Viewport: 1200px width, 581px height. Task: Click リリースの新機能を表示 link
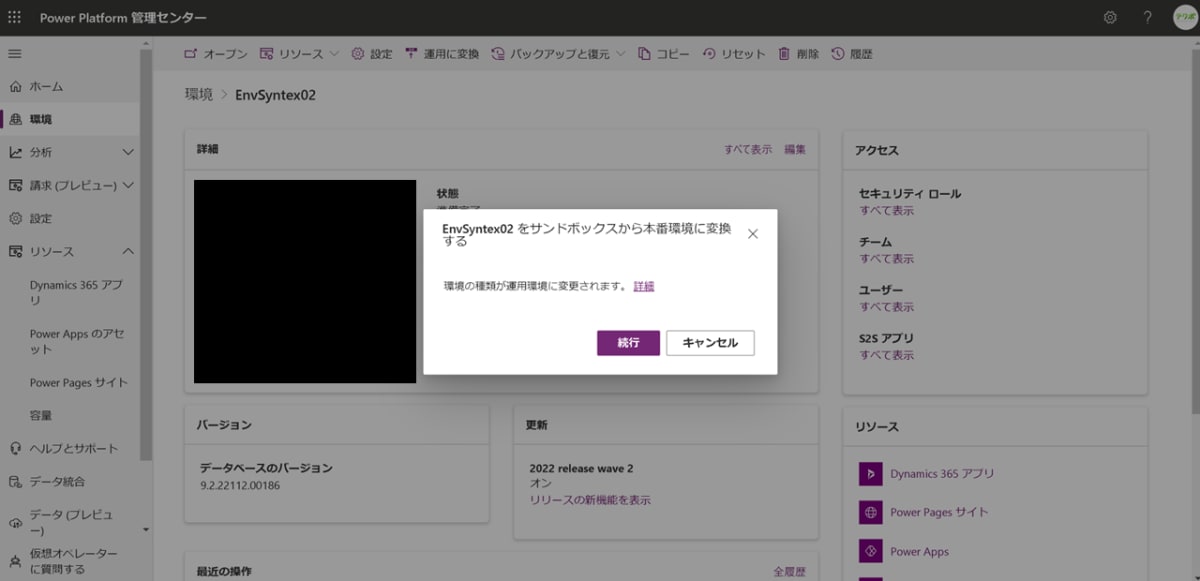tap(590, 500)
